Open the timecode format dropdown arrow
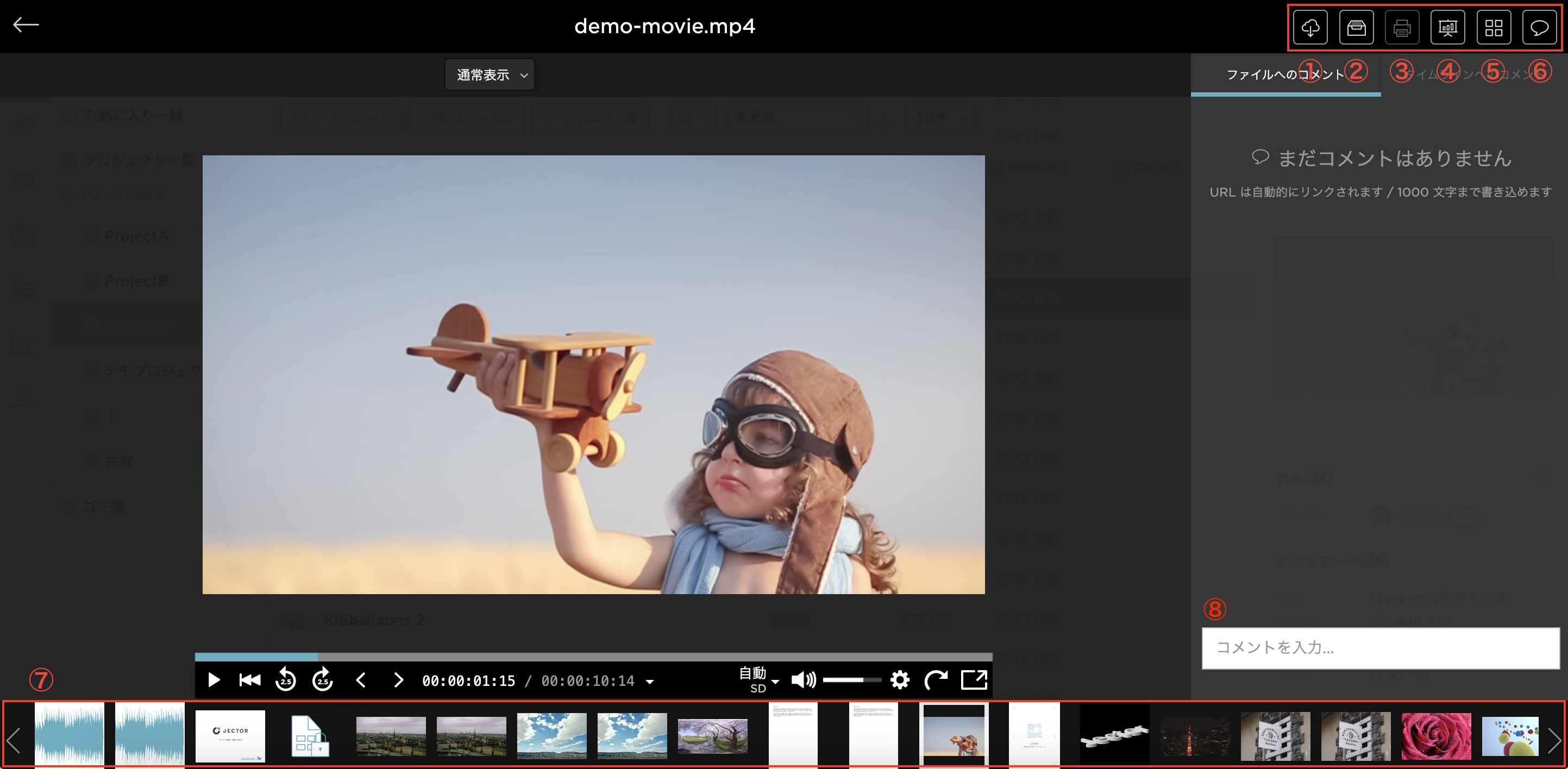The height and width of the screenshot is (769, 1568). 650,682
